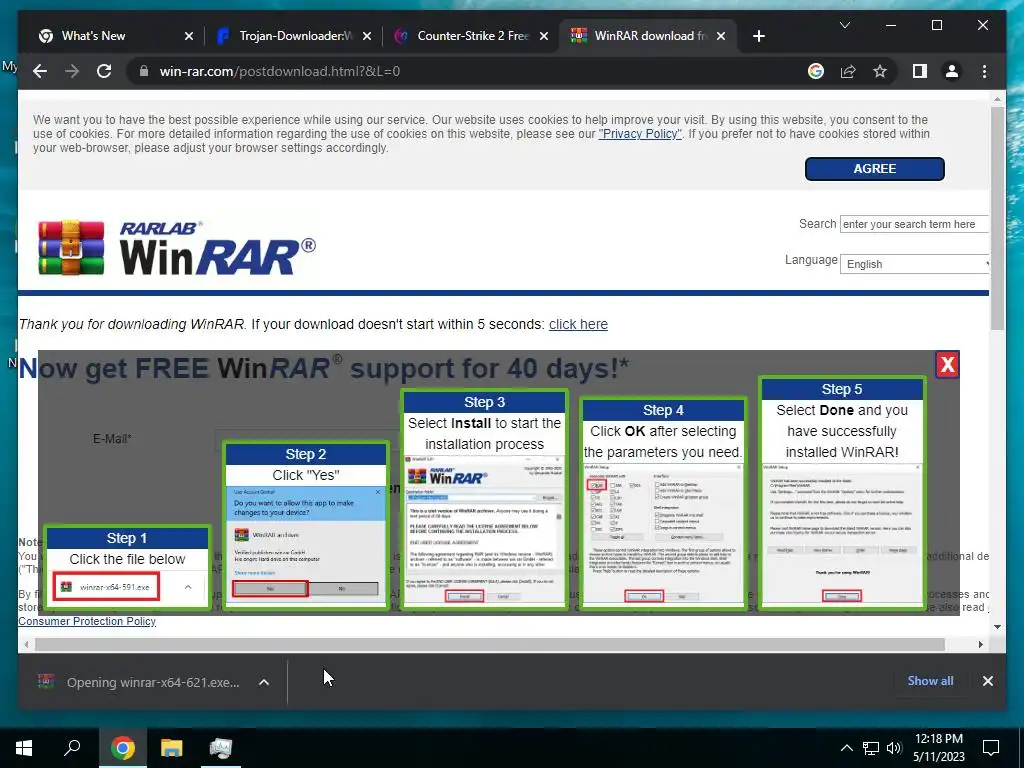Close the What's New tab
The height and width of the screenshot is (768, 1024).
189,36
